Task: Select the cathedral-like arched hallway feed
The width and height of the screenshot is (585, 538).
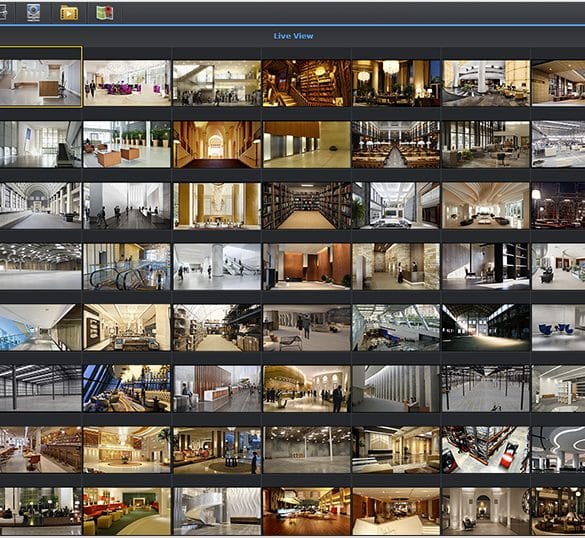Action: pos(217,144)
